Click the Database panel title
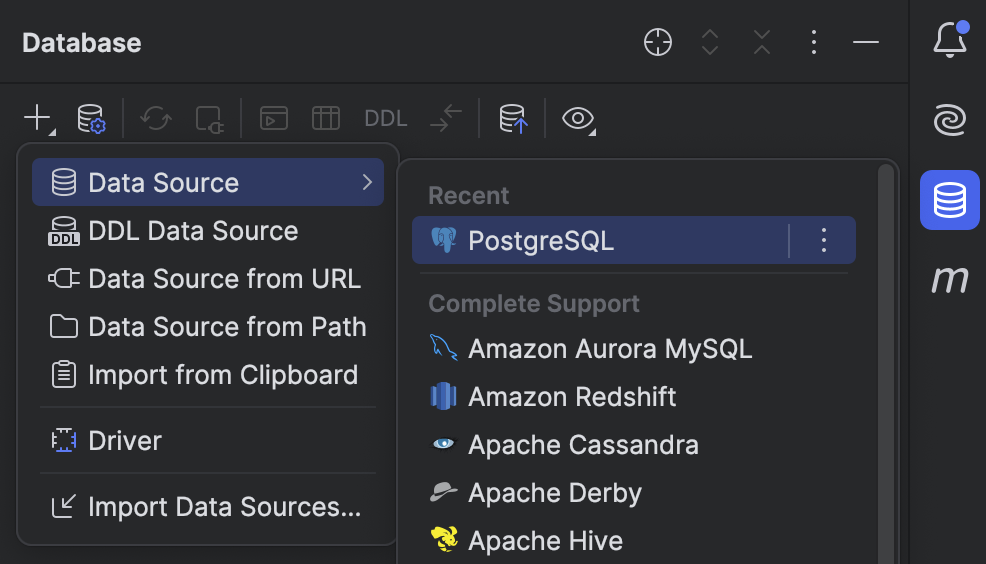 click(82, 43)
